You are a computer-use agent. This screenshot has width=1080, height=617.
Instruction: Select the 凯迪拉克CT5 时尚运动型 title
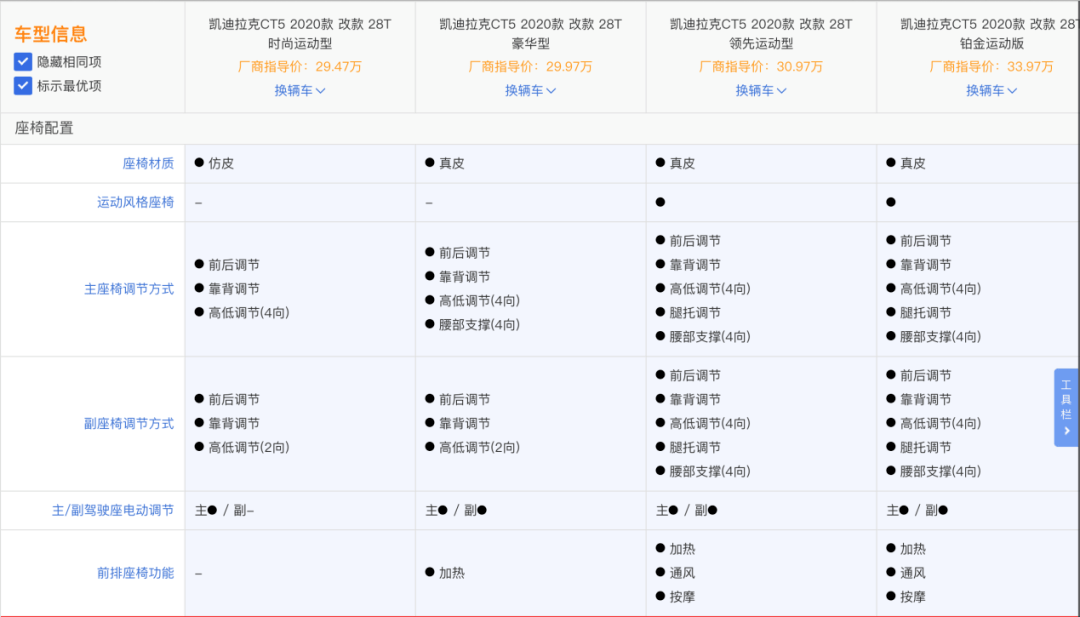click(x=300, y=33)
